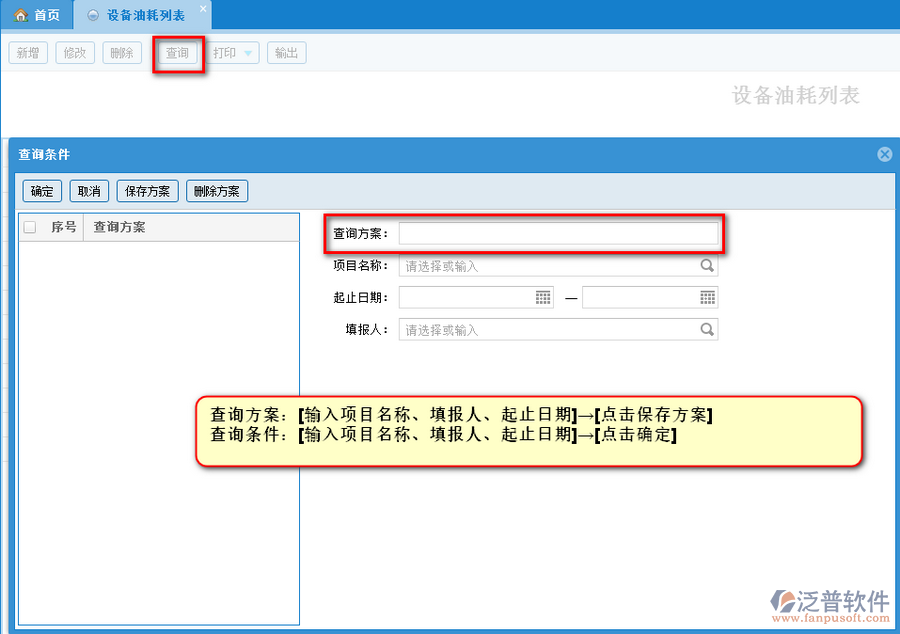The image size is (900, 634).
Task: Click the home icon in 首页 tab
Action: click(21, 15)
